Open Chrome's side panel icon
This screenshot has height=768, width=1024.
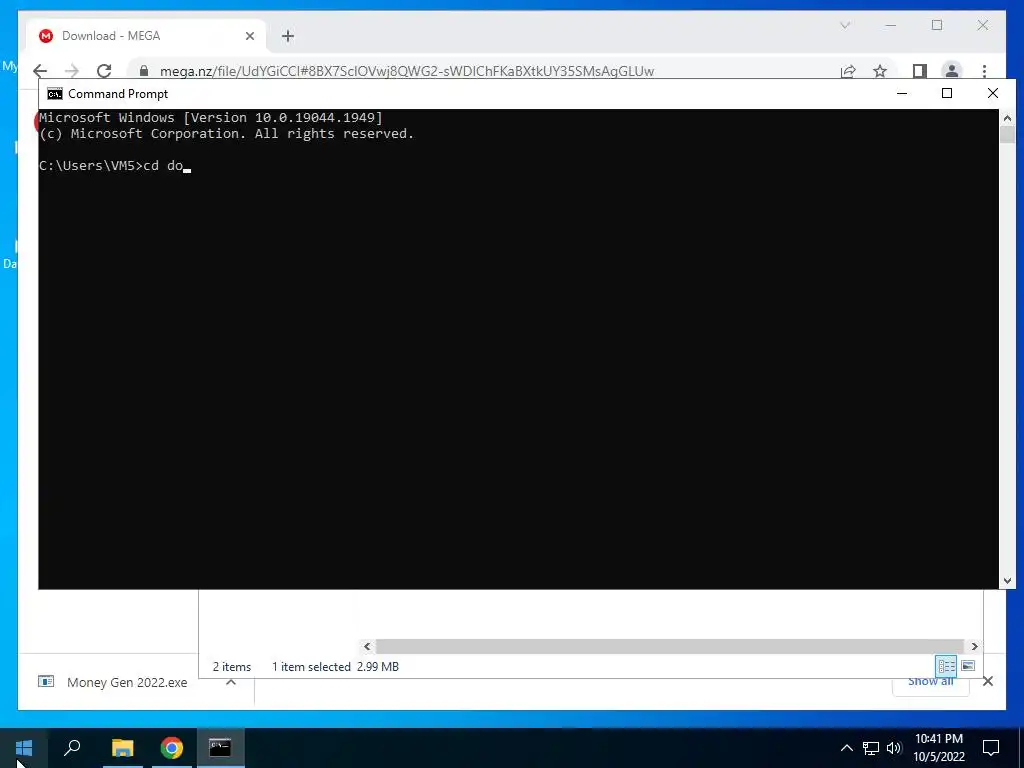click(920, 71)
